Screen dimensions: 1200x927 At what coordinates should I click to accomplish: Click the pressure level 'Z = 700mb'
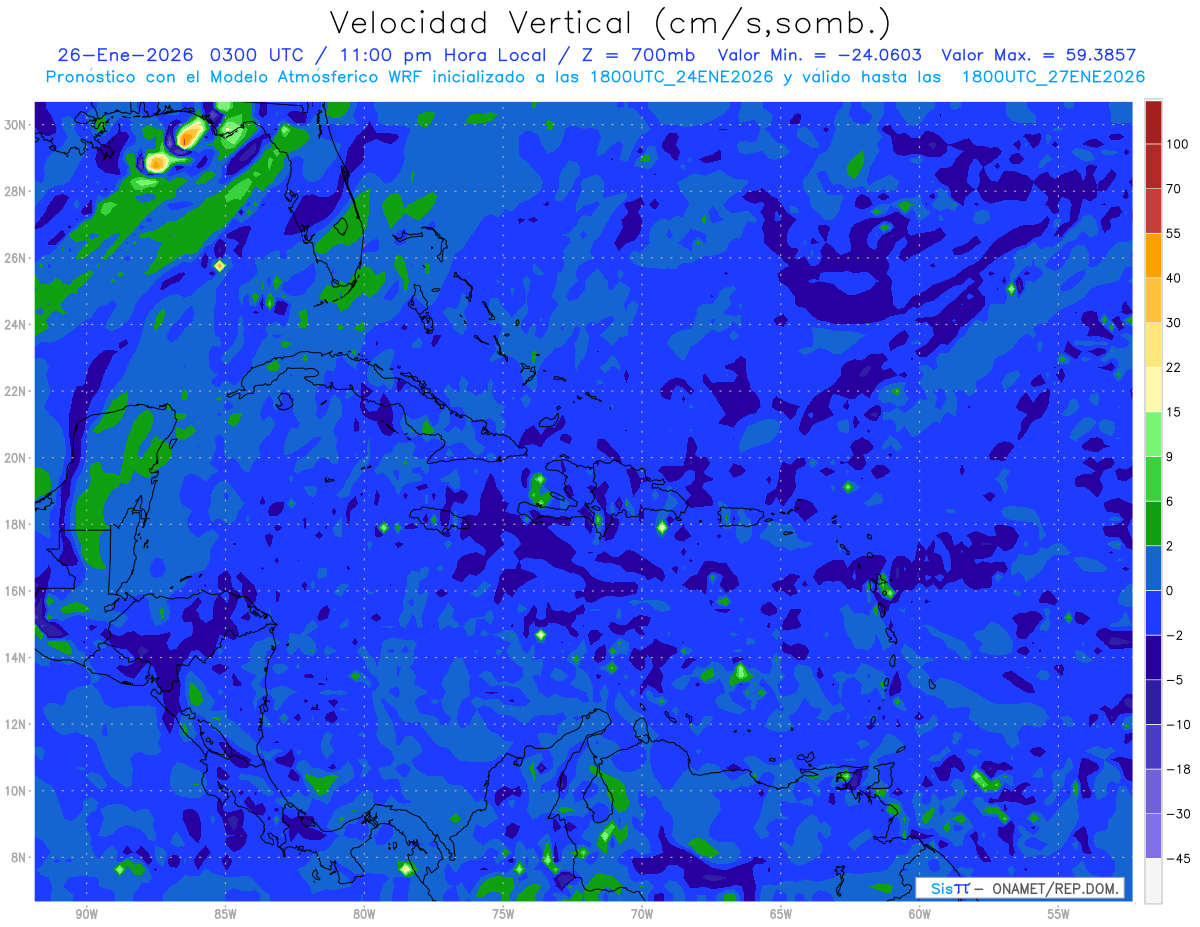coord(637,55)
